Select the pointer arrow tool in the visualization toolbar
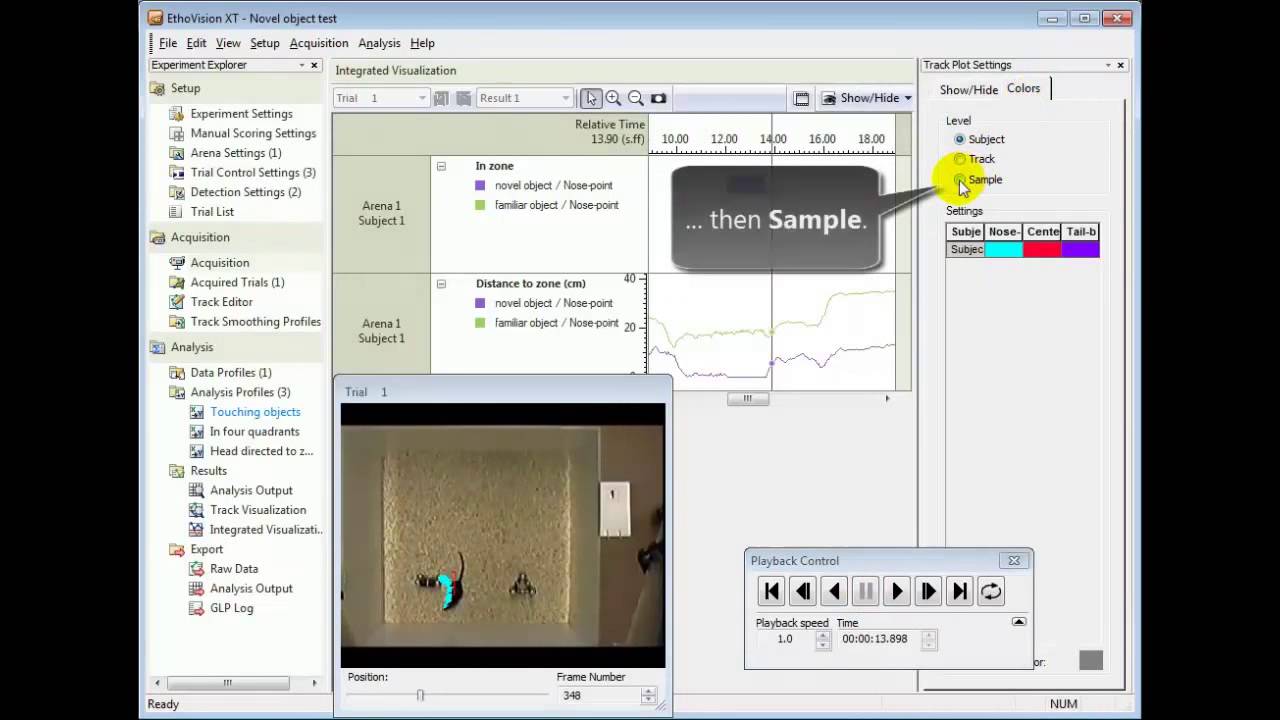 pos(591,98)
